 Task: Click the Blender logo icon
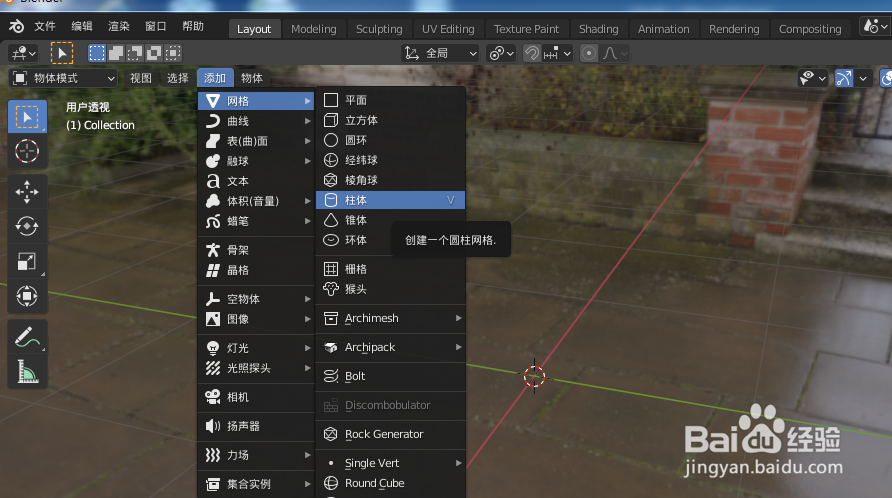coord(16,26)
